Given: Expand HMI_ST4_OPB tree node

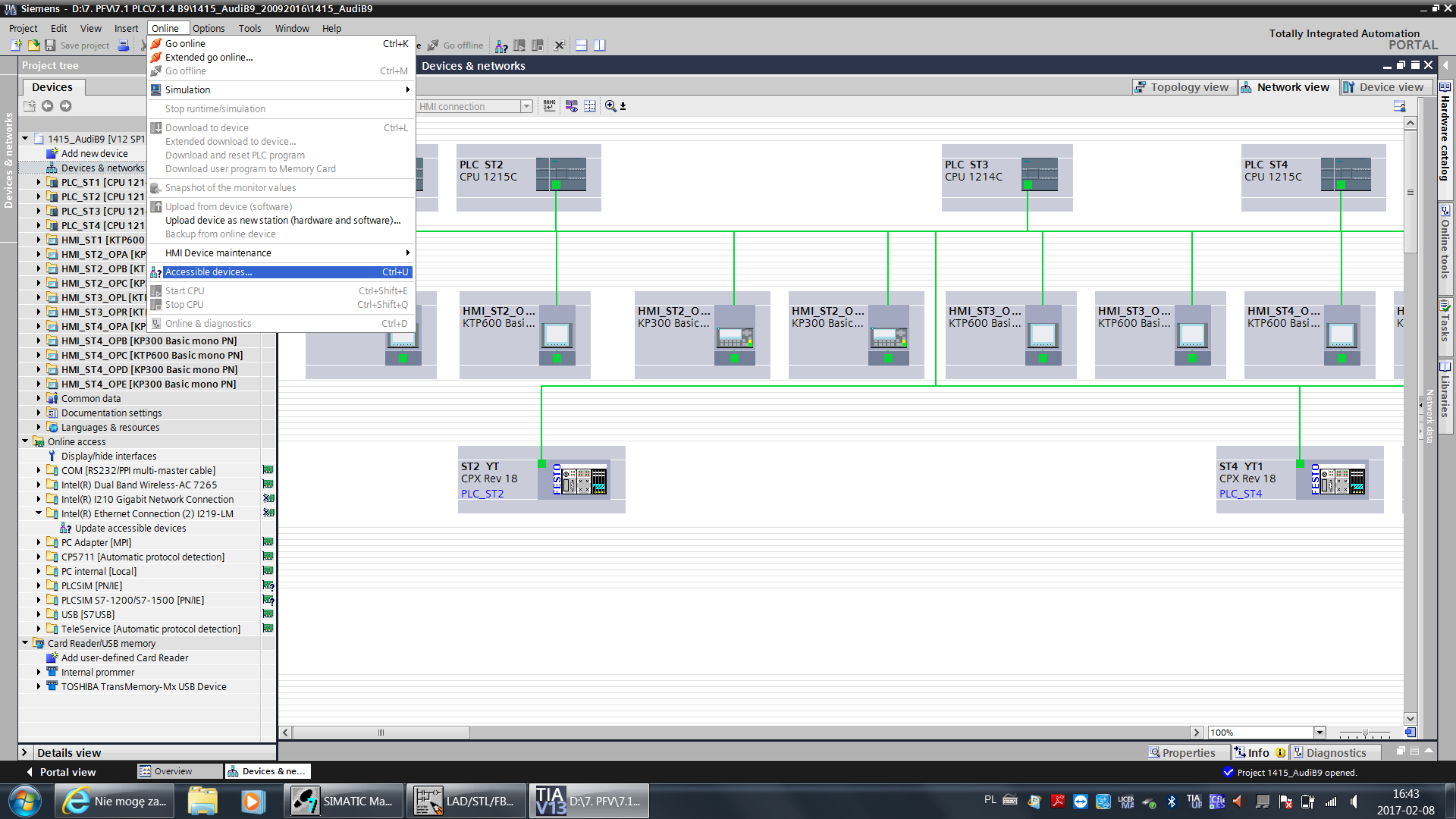Looking at the screenshot, I should point(39,340).
